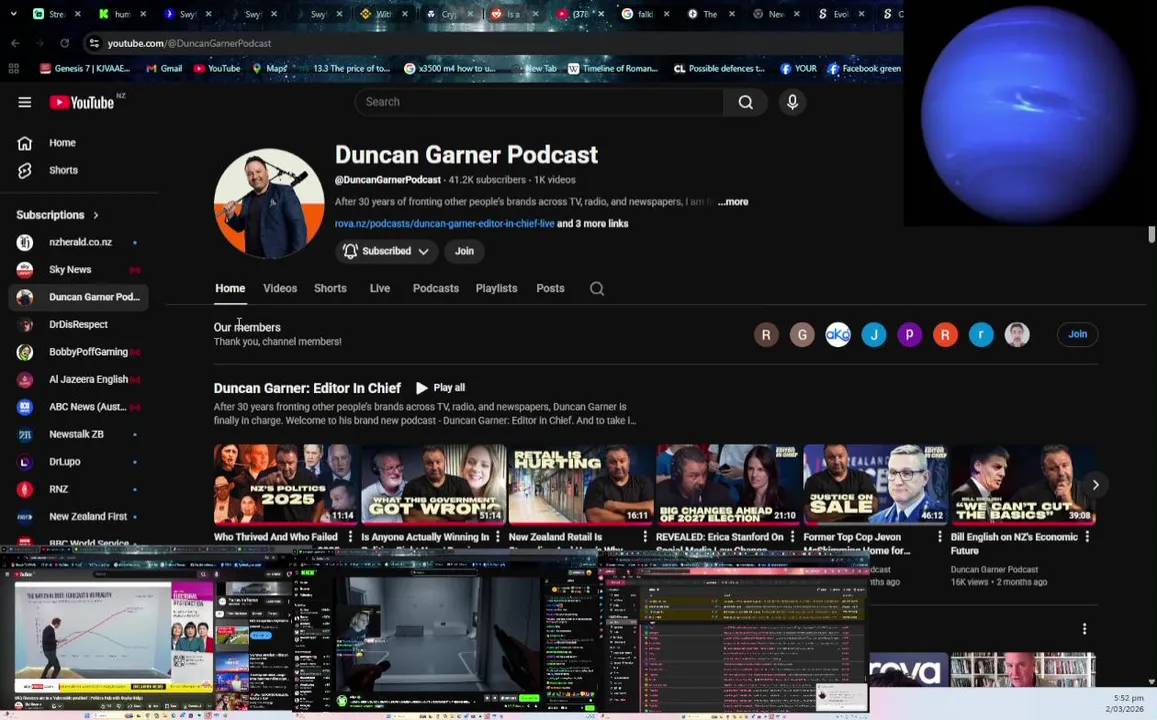The width and height of the screenshot is (1157, 720).
Task: Open NZ's Politics 2025 video thumbnail
Action: pos(286,484)
